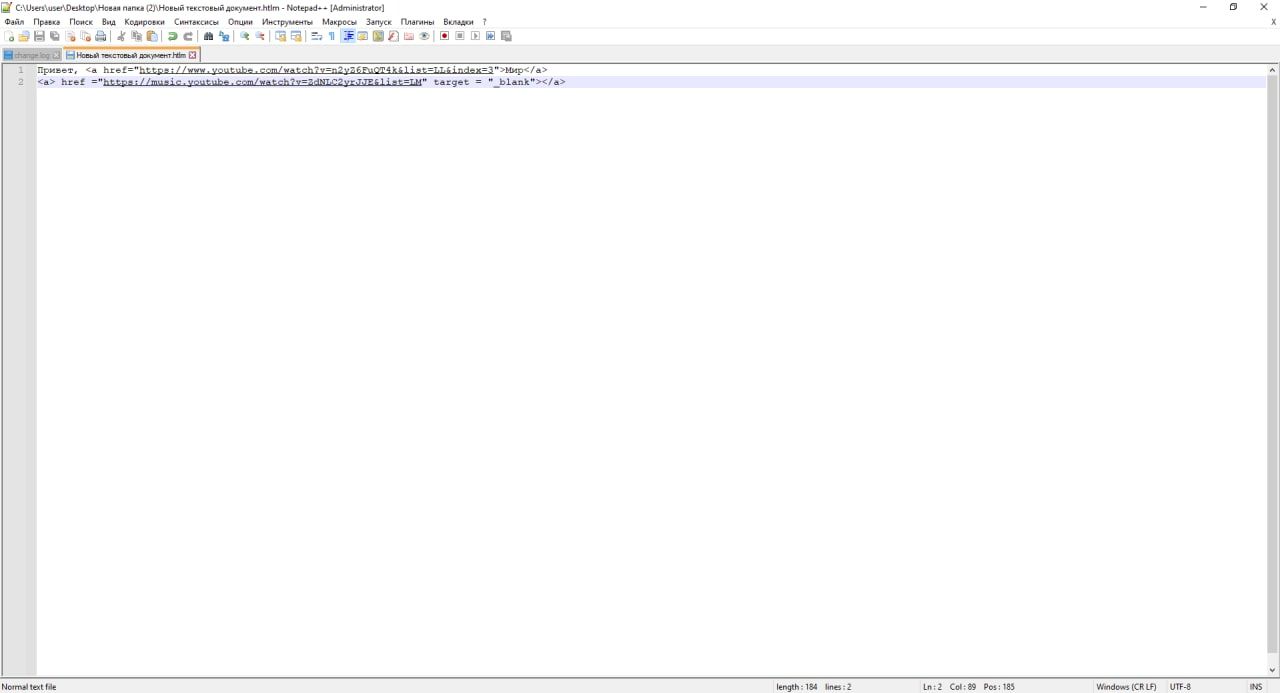Click Run Macro Multiple Times icon
This screenshot has width=1280, height=693.
click(x=490, y=36)
